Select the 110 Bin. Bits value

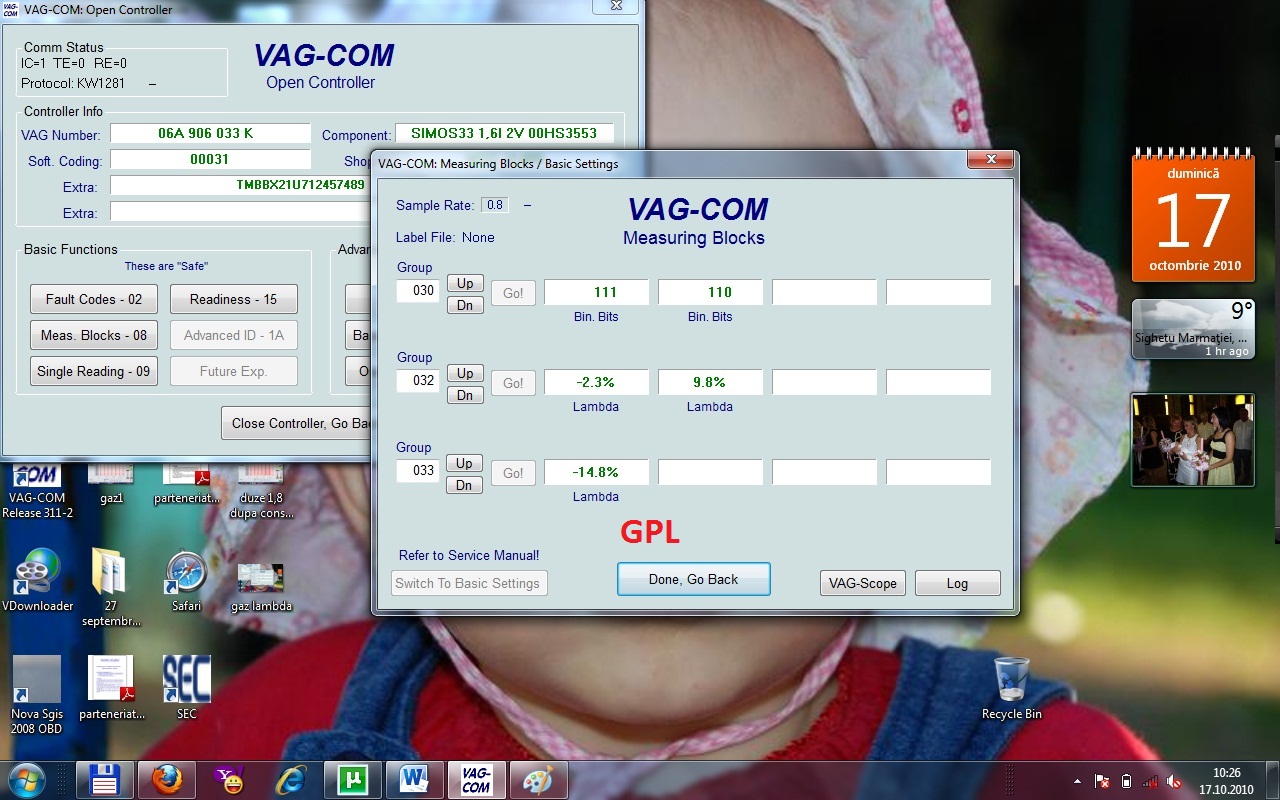710,292
